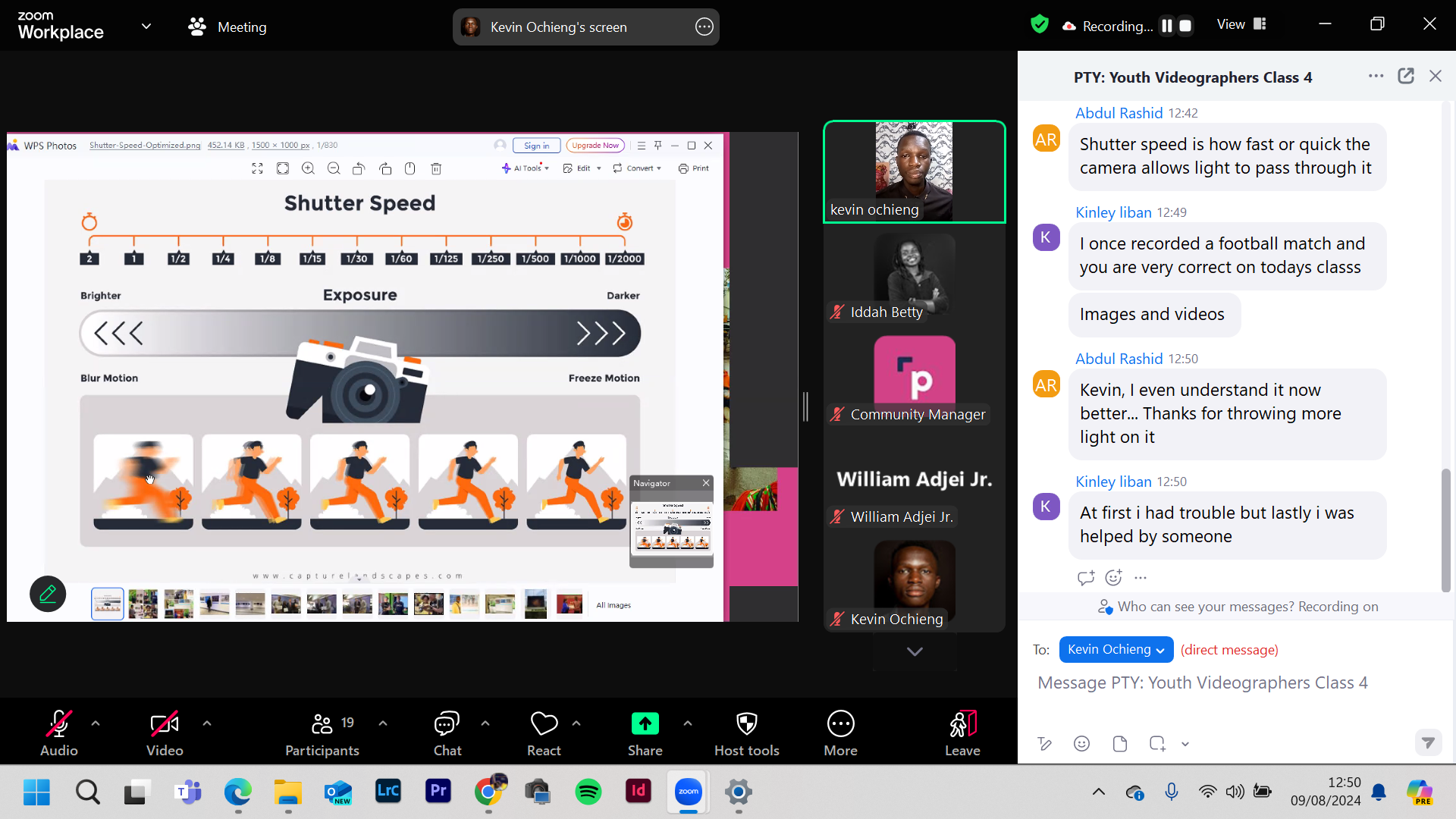Expand audio settings arrow beside Audio
Viewport: 1456px width, 819px height.
(x=96, y=723)
